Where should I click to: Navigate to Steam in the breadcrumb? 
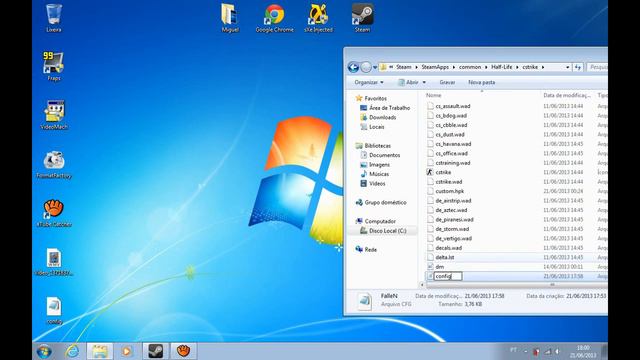tap(404, 67)
